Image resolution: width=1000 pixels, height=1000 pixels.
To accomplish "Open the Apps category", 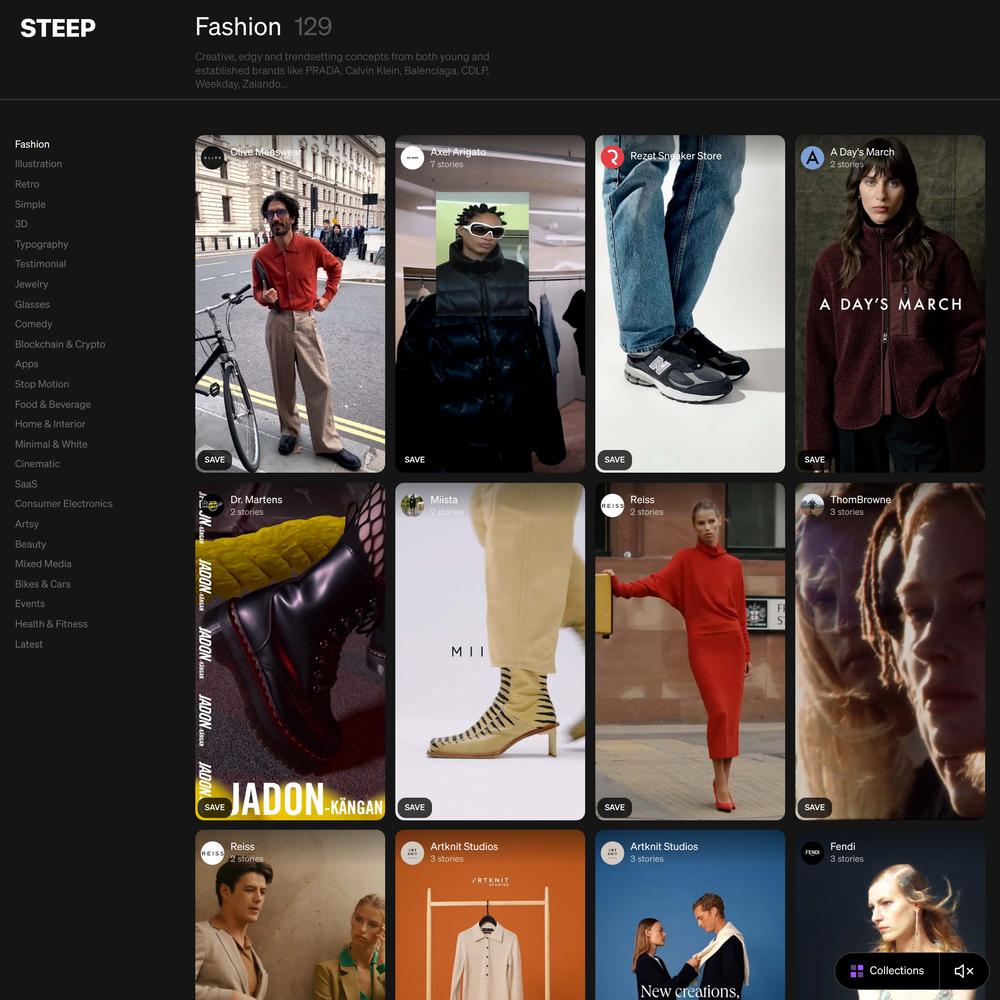I will pos(27,364).
